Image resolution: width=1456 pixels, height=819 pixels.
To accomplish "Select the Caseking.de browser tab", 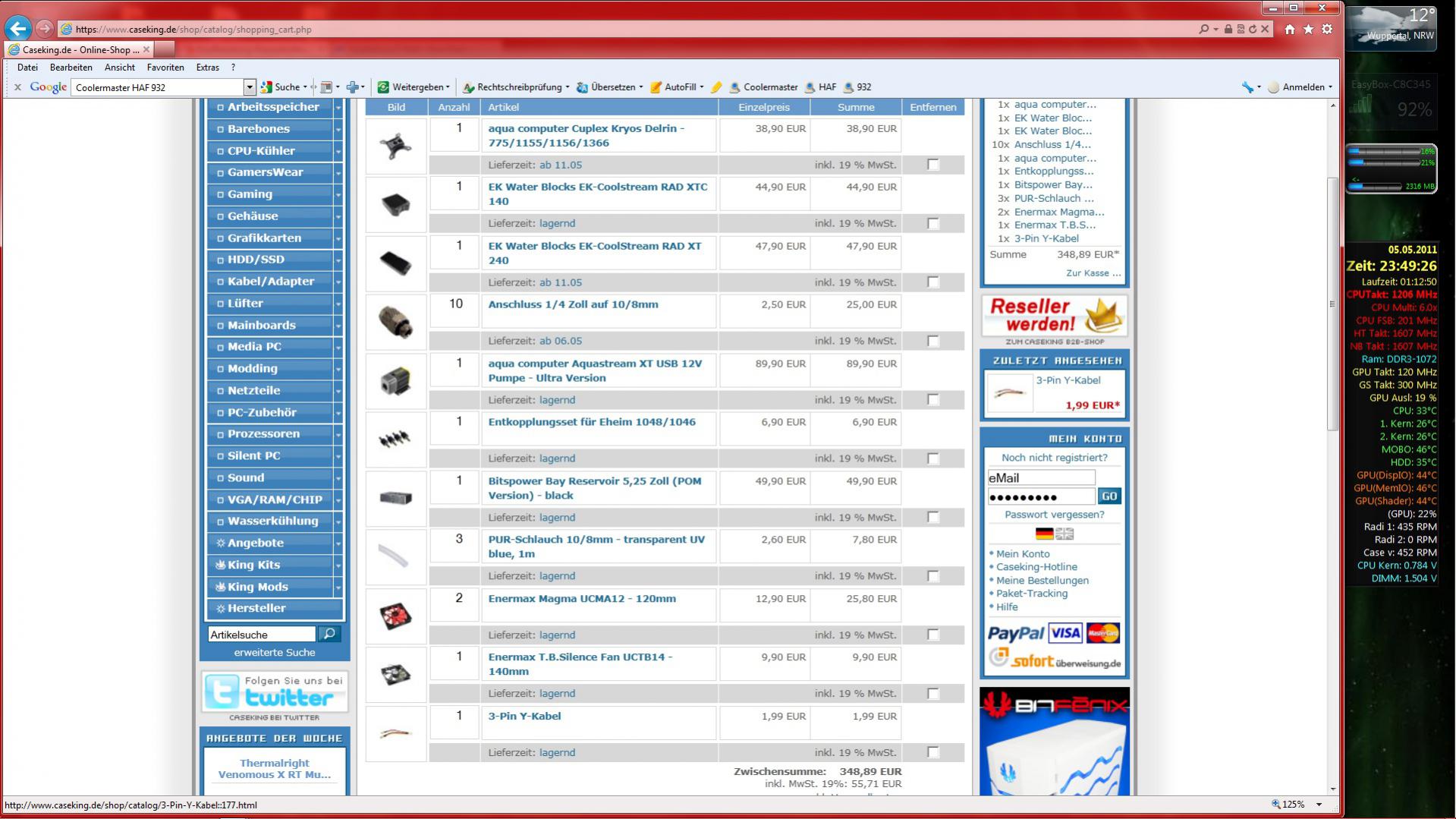I will (x=79, y=49).
